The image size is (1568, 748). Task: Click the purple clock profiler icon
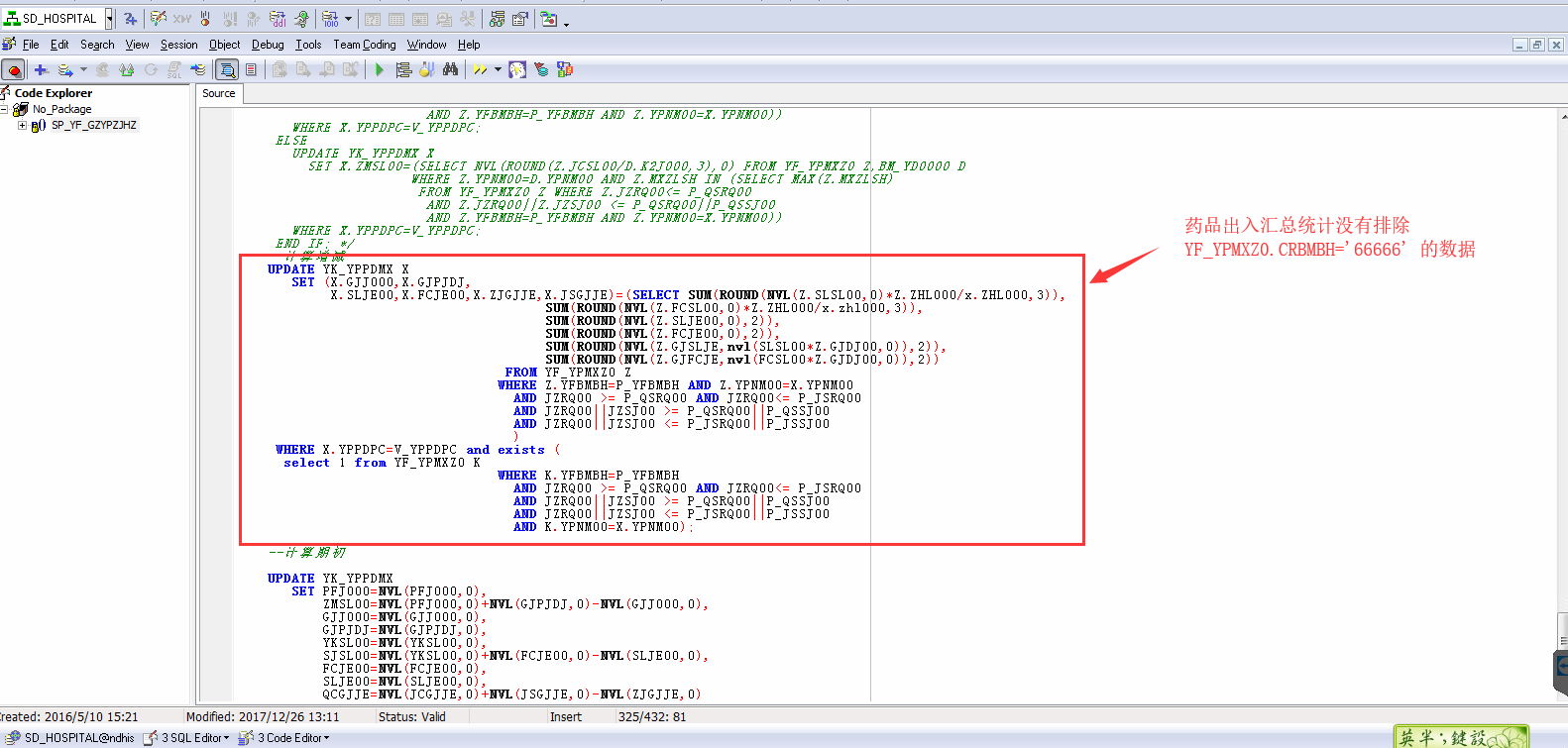click(517, 69)
